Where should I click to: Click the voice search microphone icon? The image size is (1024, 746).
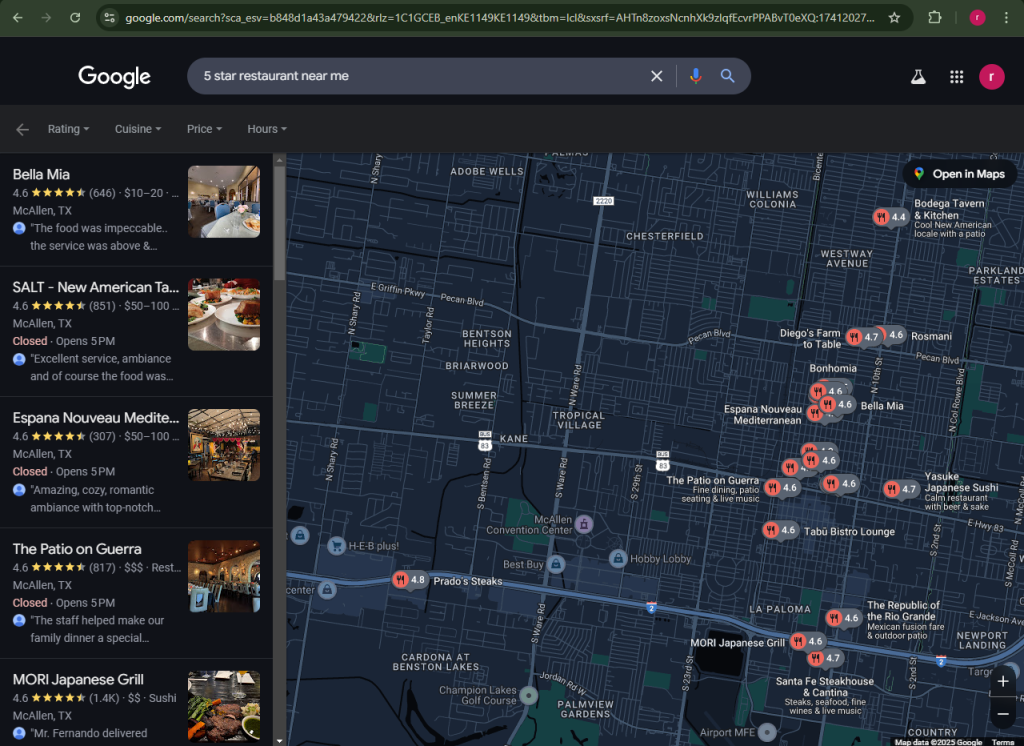(695, 76)
